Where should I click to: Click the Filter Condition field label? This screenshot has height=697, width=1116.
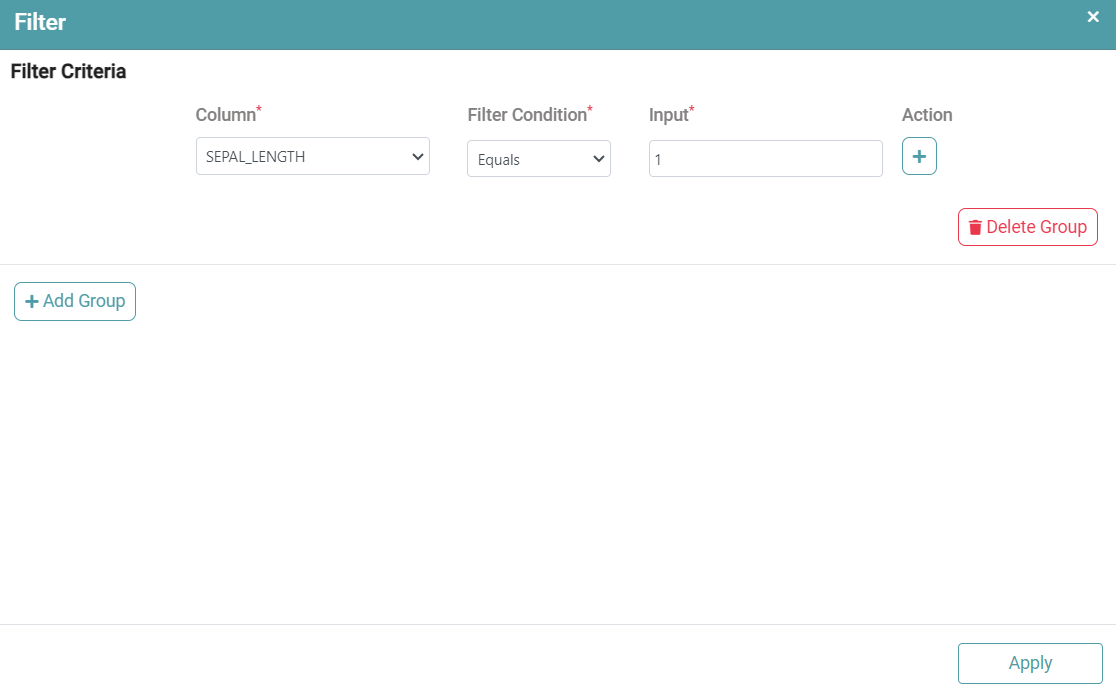point(526,115)
